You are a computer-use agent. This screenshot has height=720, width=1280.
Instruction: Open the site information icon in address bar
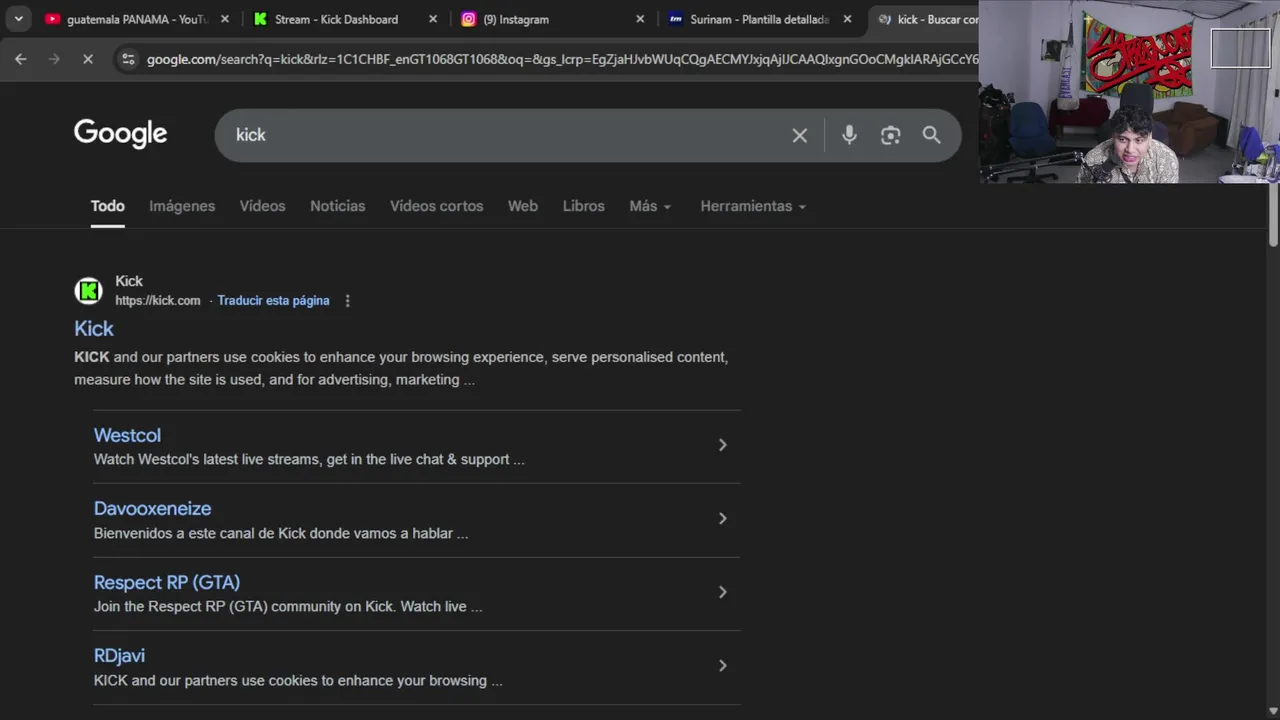pos(128,59)
